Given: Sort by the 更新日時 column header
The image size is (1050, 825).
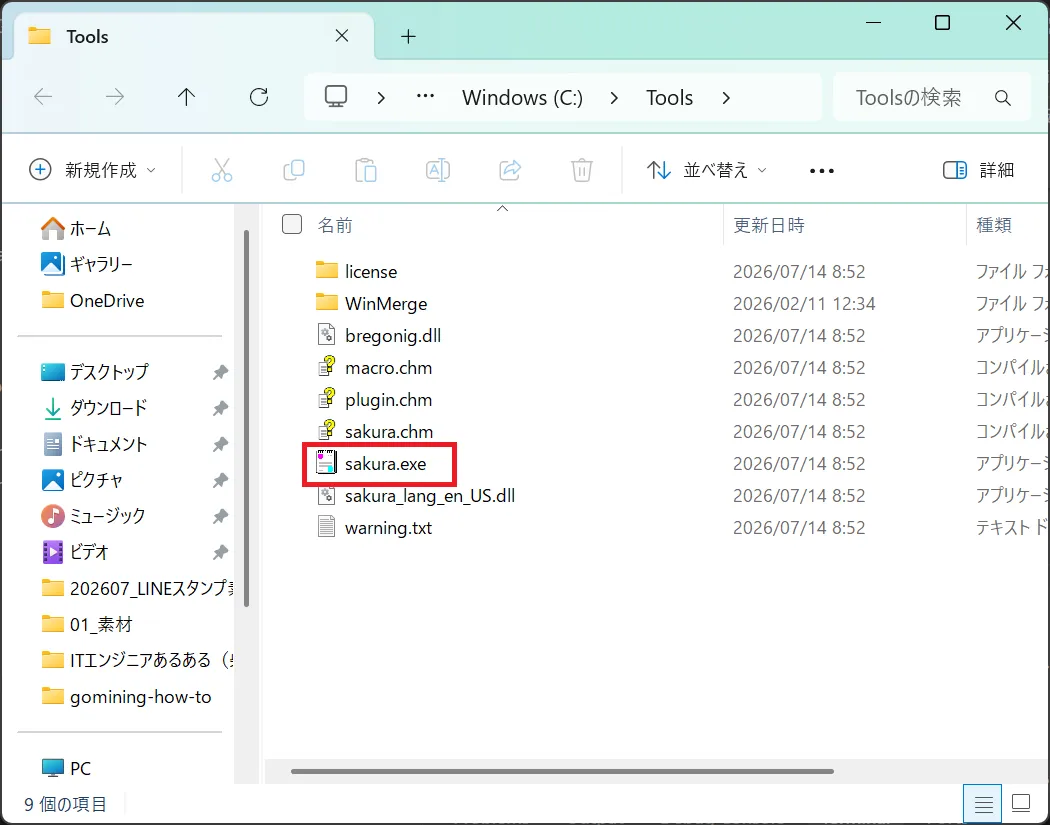Looking at the screenshot, I should [769, 225].
